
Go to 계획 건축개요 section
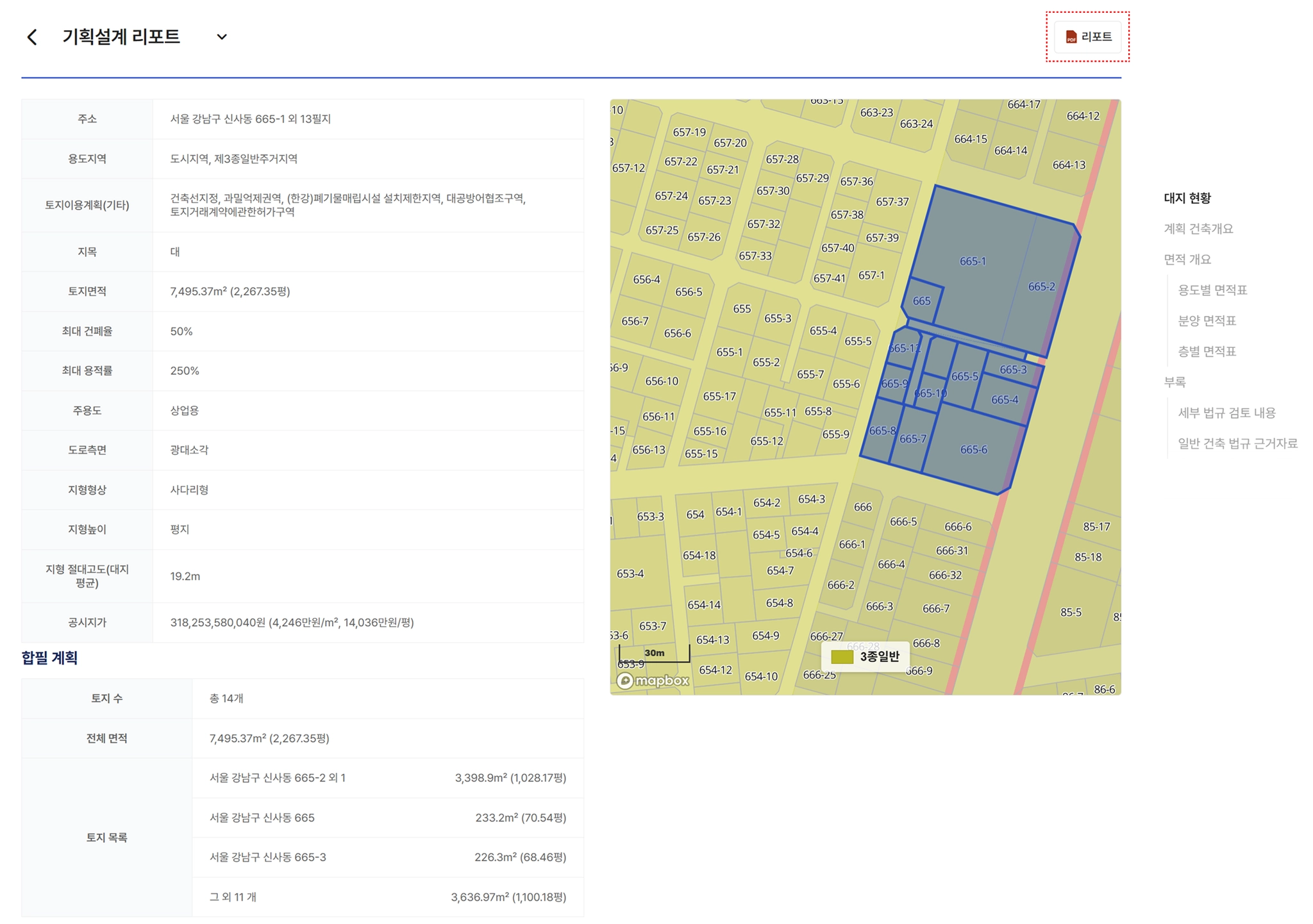(1198, 229)
